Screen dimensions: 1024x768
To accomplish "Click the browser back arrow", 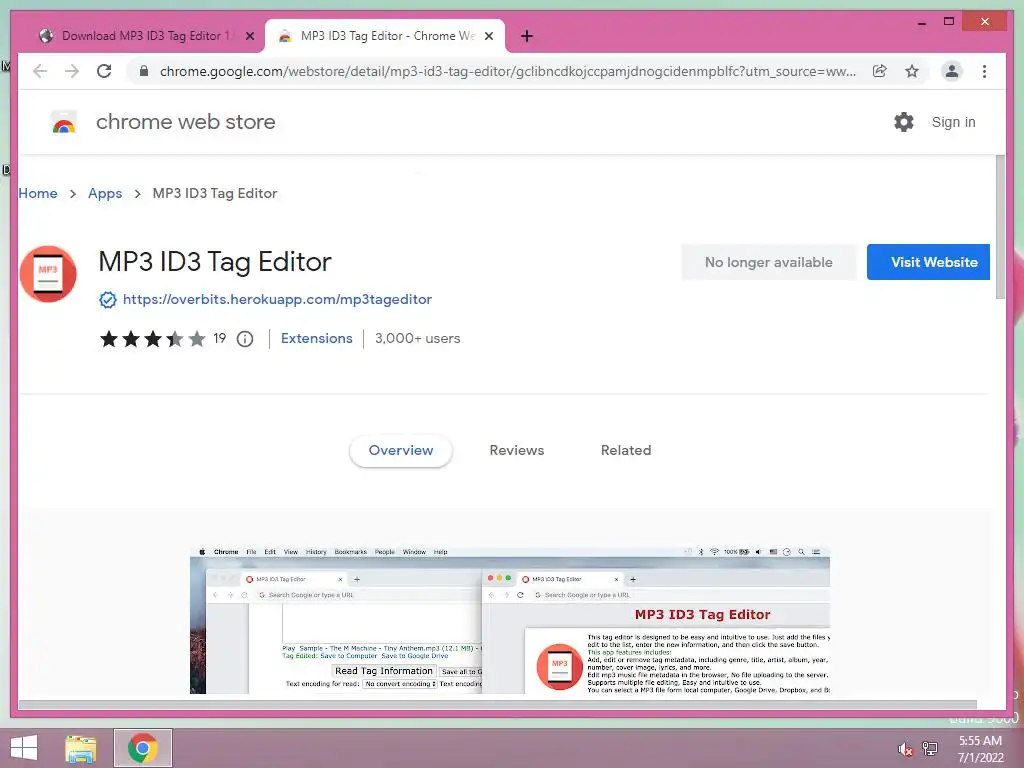I will pos(40,71).
